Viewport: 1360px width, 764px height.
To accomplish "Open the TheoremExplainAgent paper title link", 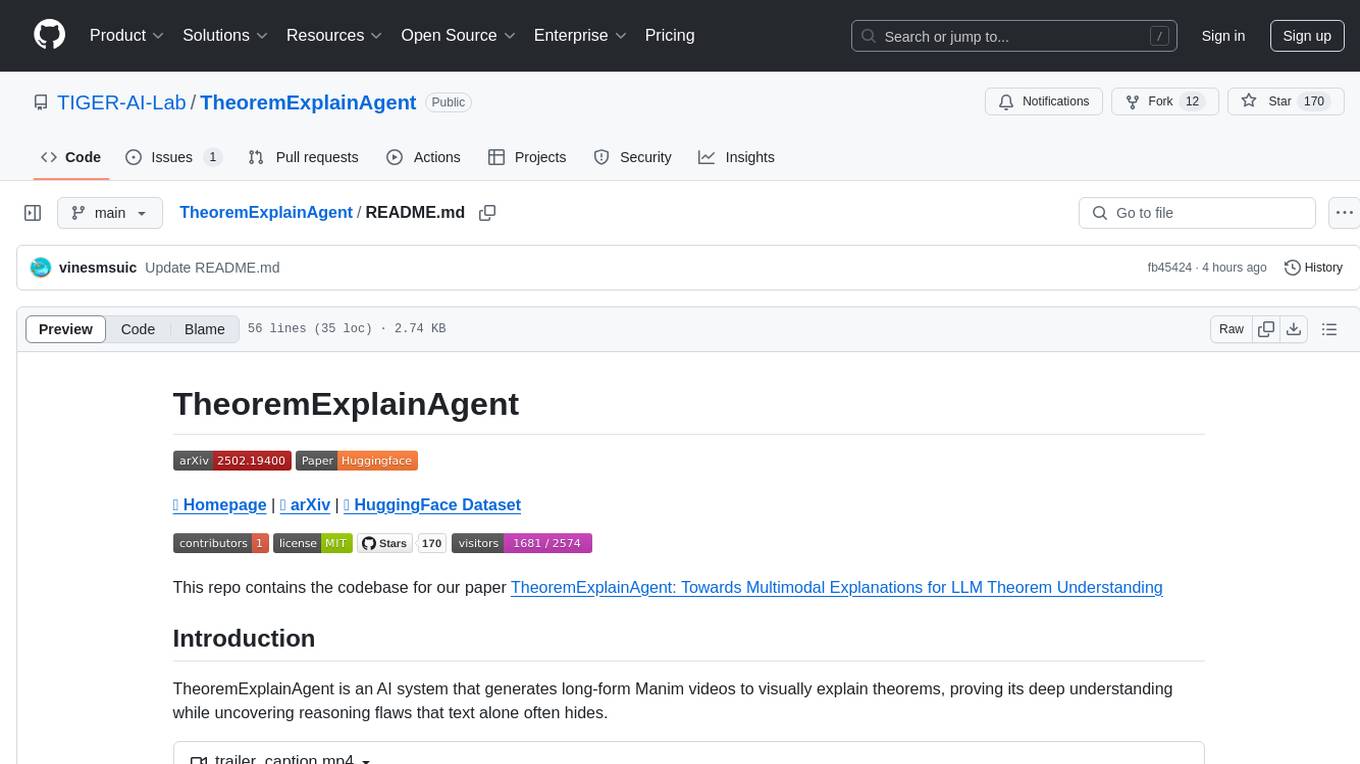I will tap(836, 588).
